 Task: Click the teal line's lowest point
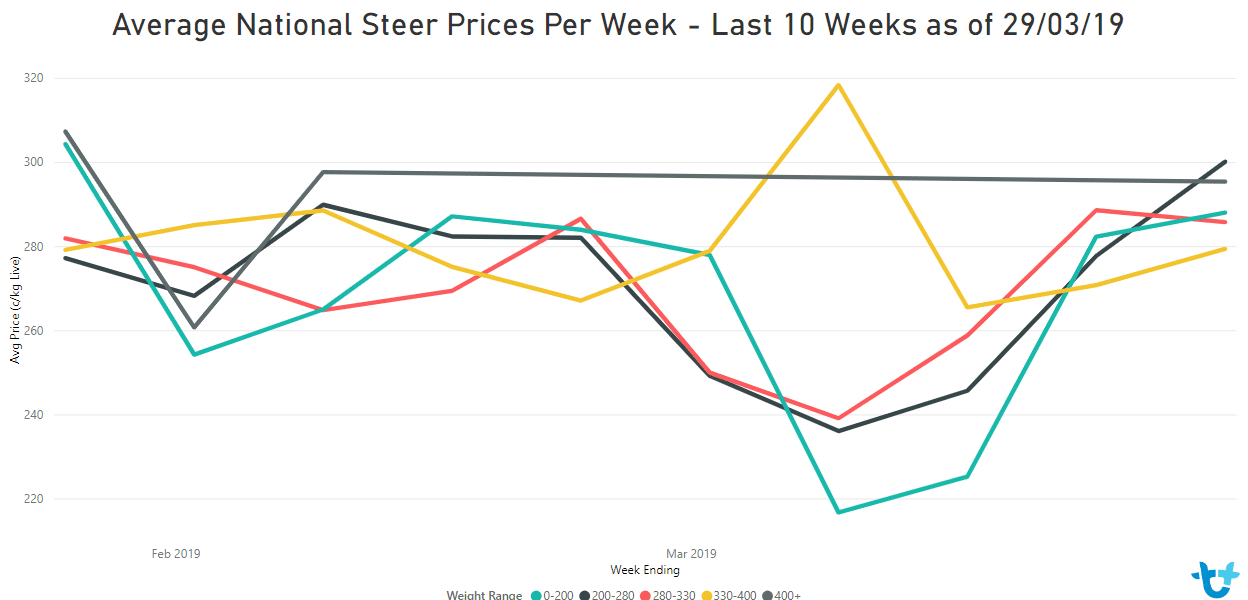point(838,512)
